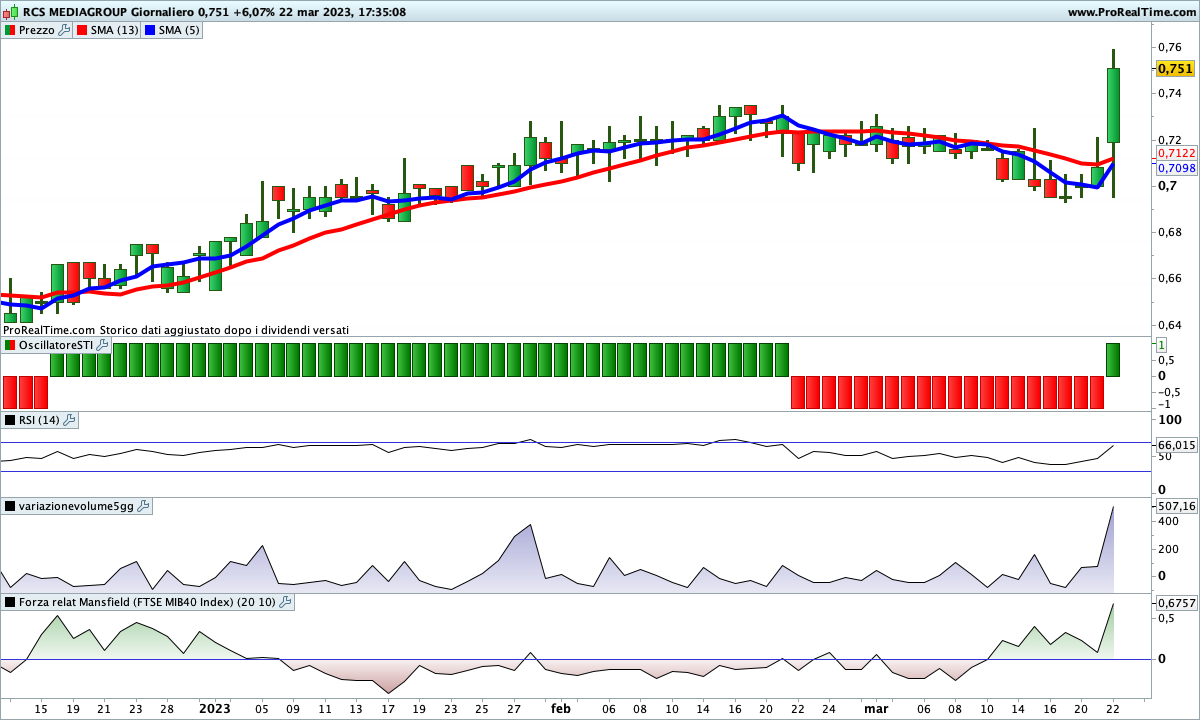
Task: Click the black RSI (14) color swatch
Action: click(10, 420)
